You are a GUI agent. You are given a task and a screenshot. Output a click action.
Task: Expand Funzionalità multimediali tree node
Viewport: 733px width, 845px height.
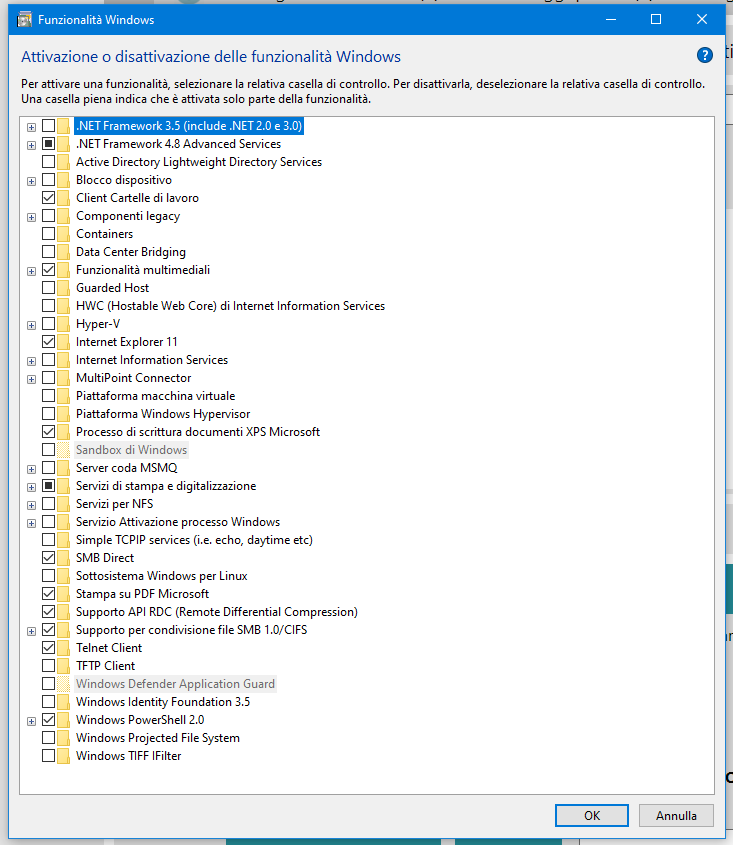pos(31,272)
